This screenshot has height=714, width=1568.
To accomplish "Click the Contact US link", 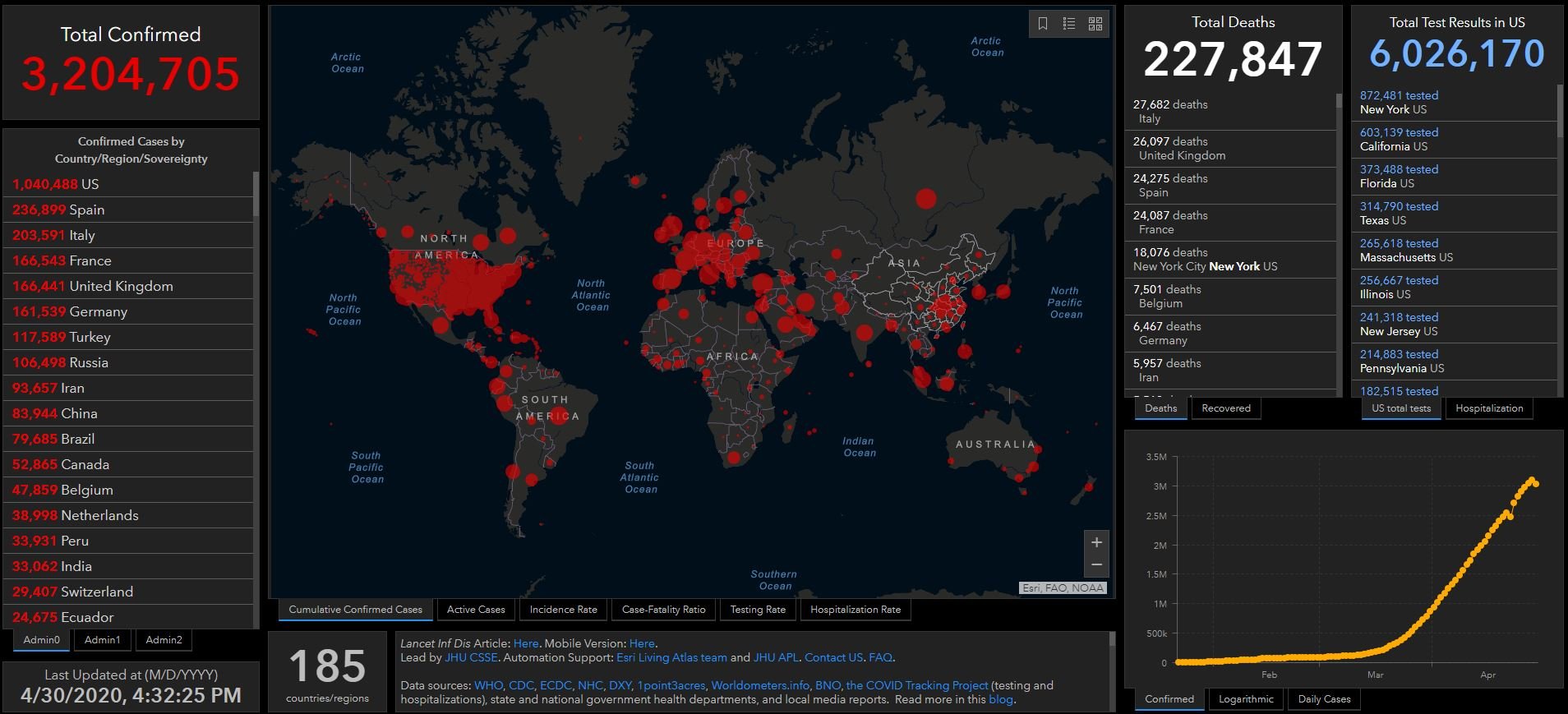I will [x=834, y=657].
